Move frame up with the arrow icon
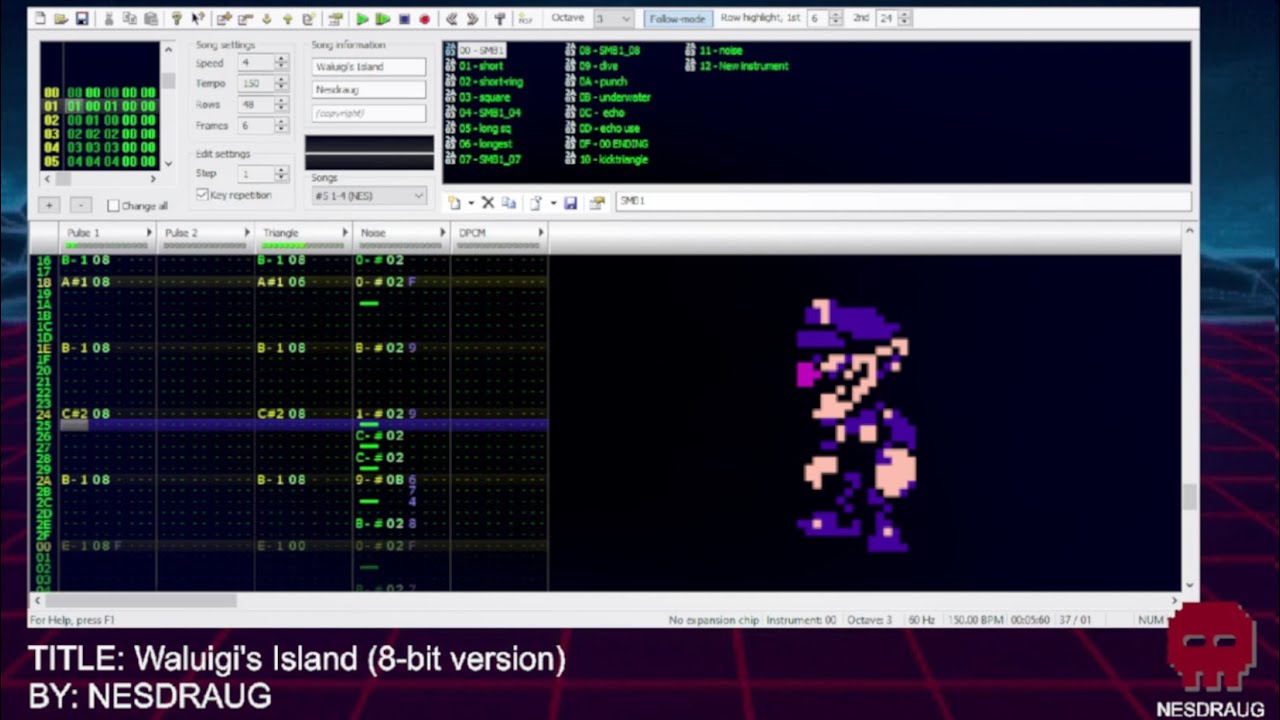The height and width of the screenshot is (720, 1280). point(288,19)
